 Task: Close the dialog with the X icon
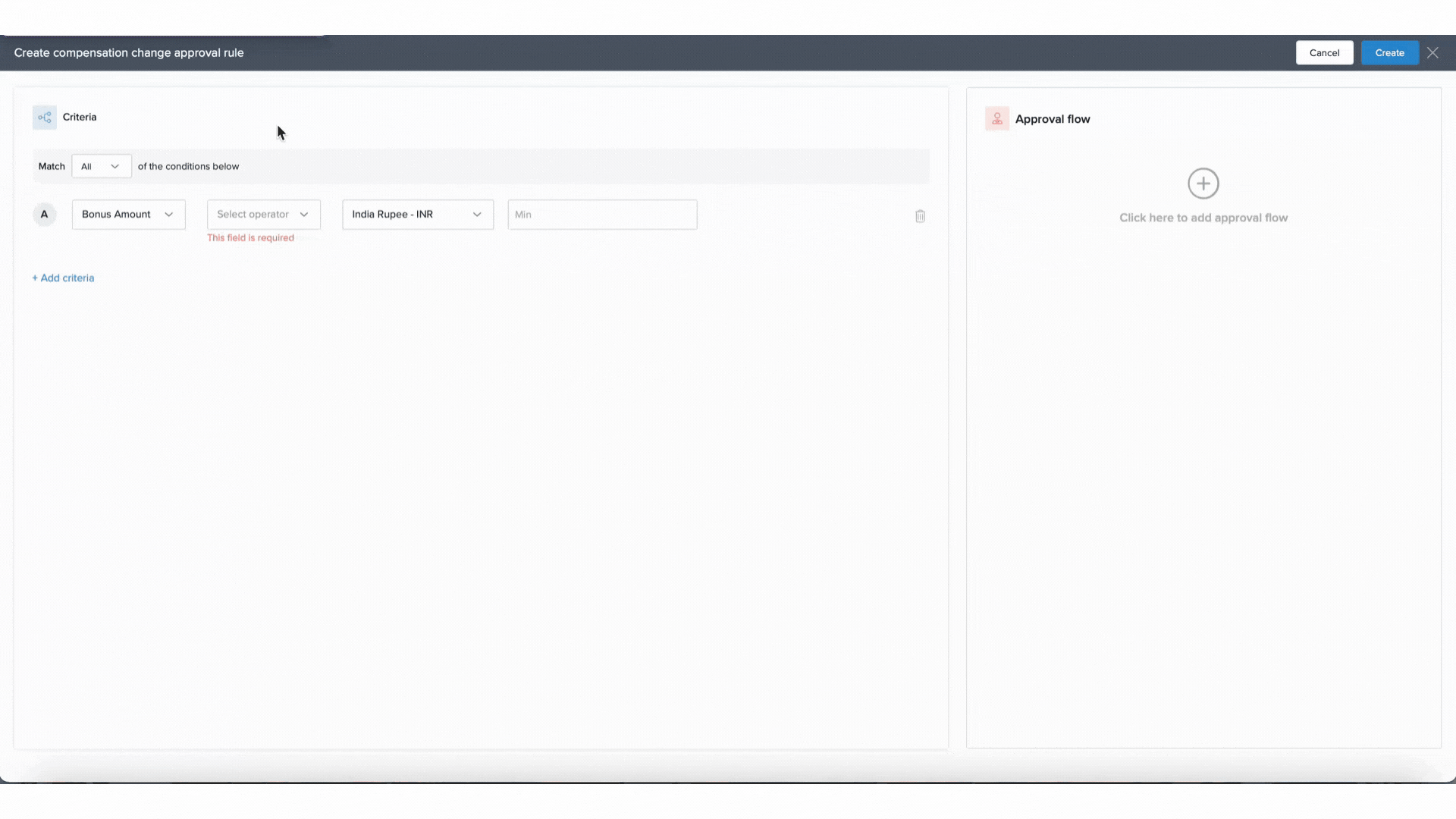[1432, 53]
